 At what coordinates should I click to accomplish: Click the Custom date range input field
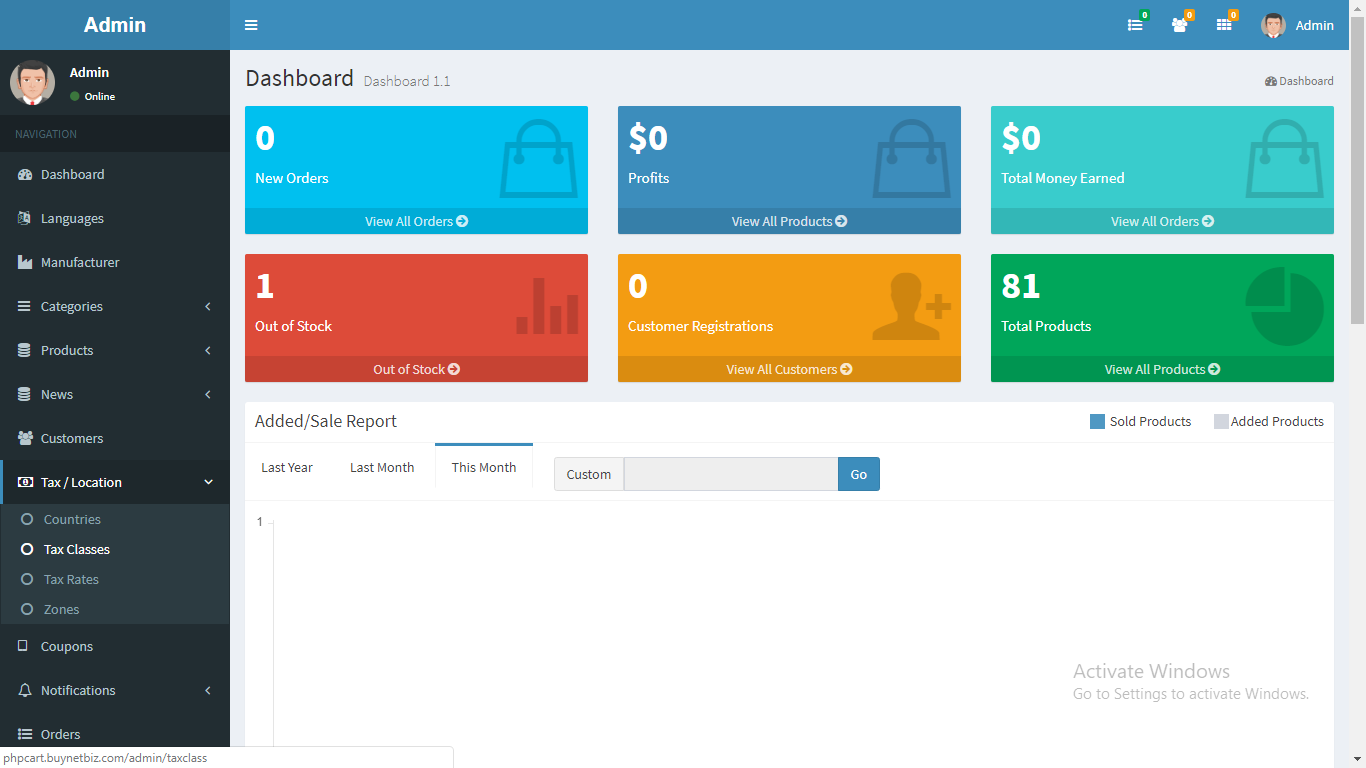tap(731, 474)
